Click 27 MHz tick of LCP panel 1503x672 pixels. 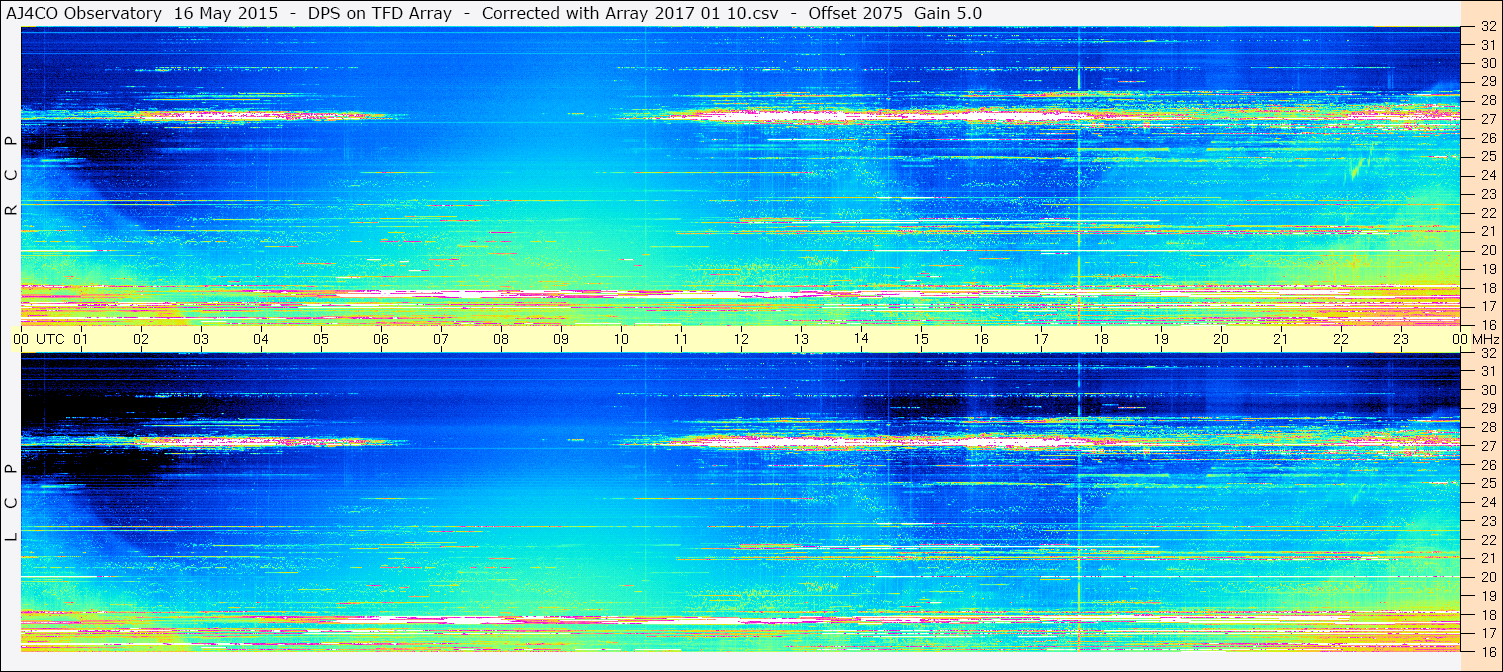click(x=1488, y=446)
